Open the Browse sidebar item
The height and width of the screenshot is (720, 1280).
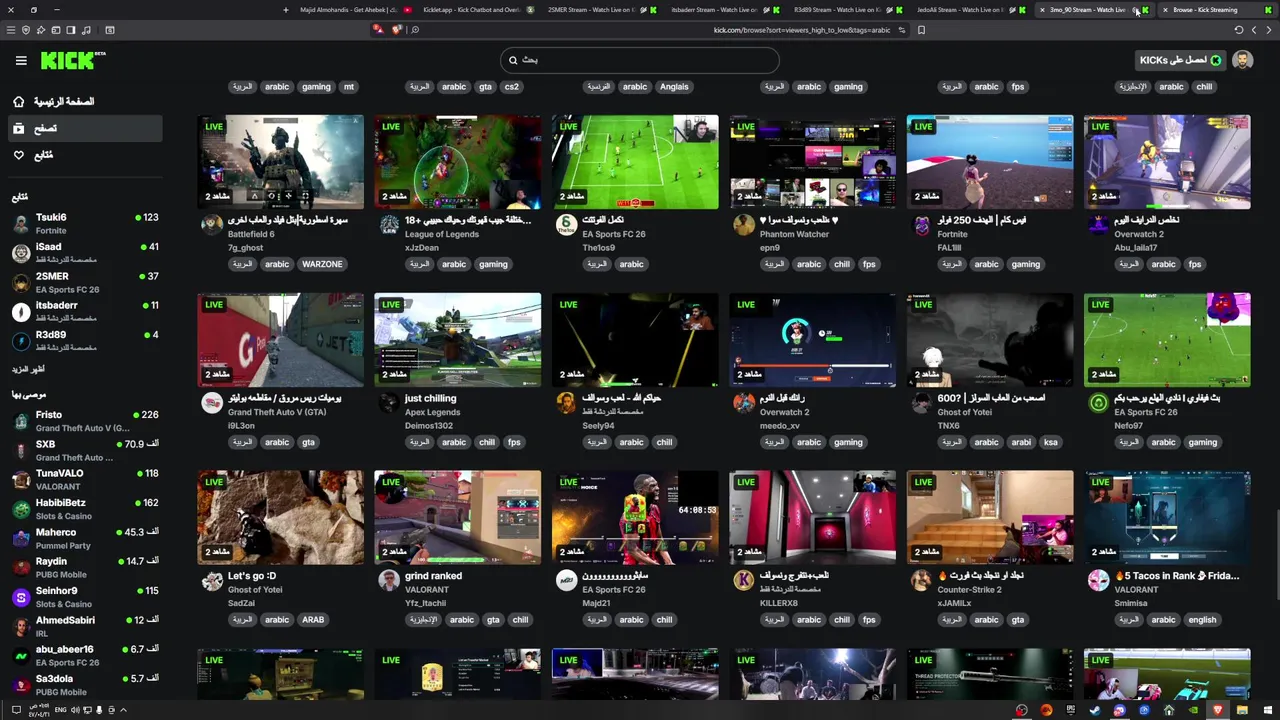click(x=85, y=128)
